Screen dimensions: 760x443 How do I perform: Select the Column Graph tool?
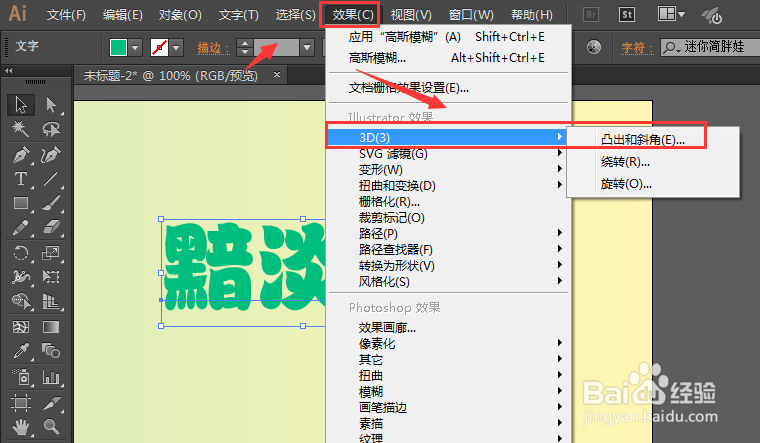pyautogui.click(x=51, y=377)
